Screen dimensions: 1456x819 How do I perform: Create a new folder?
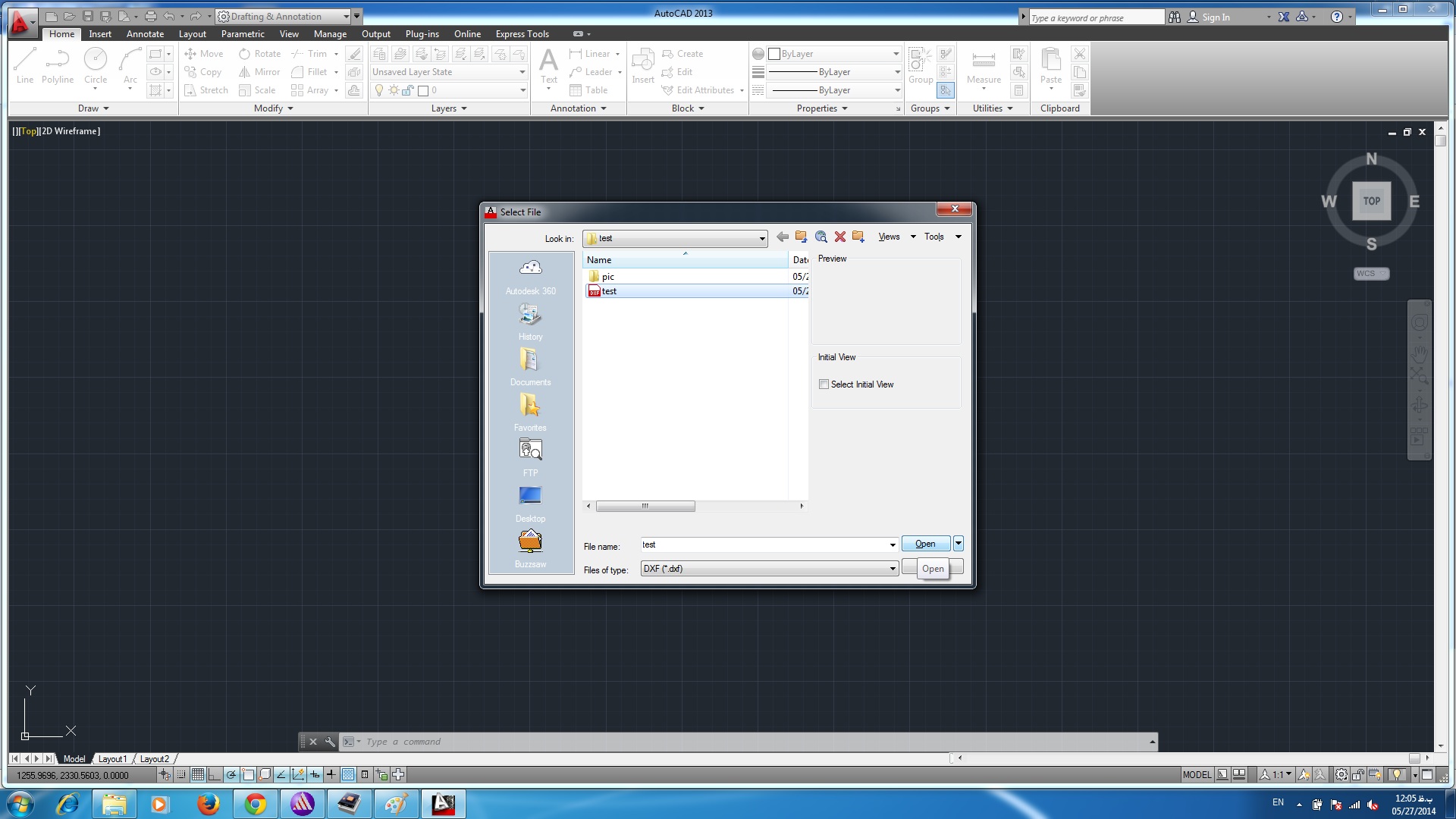coord(858,237)
